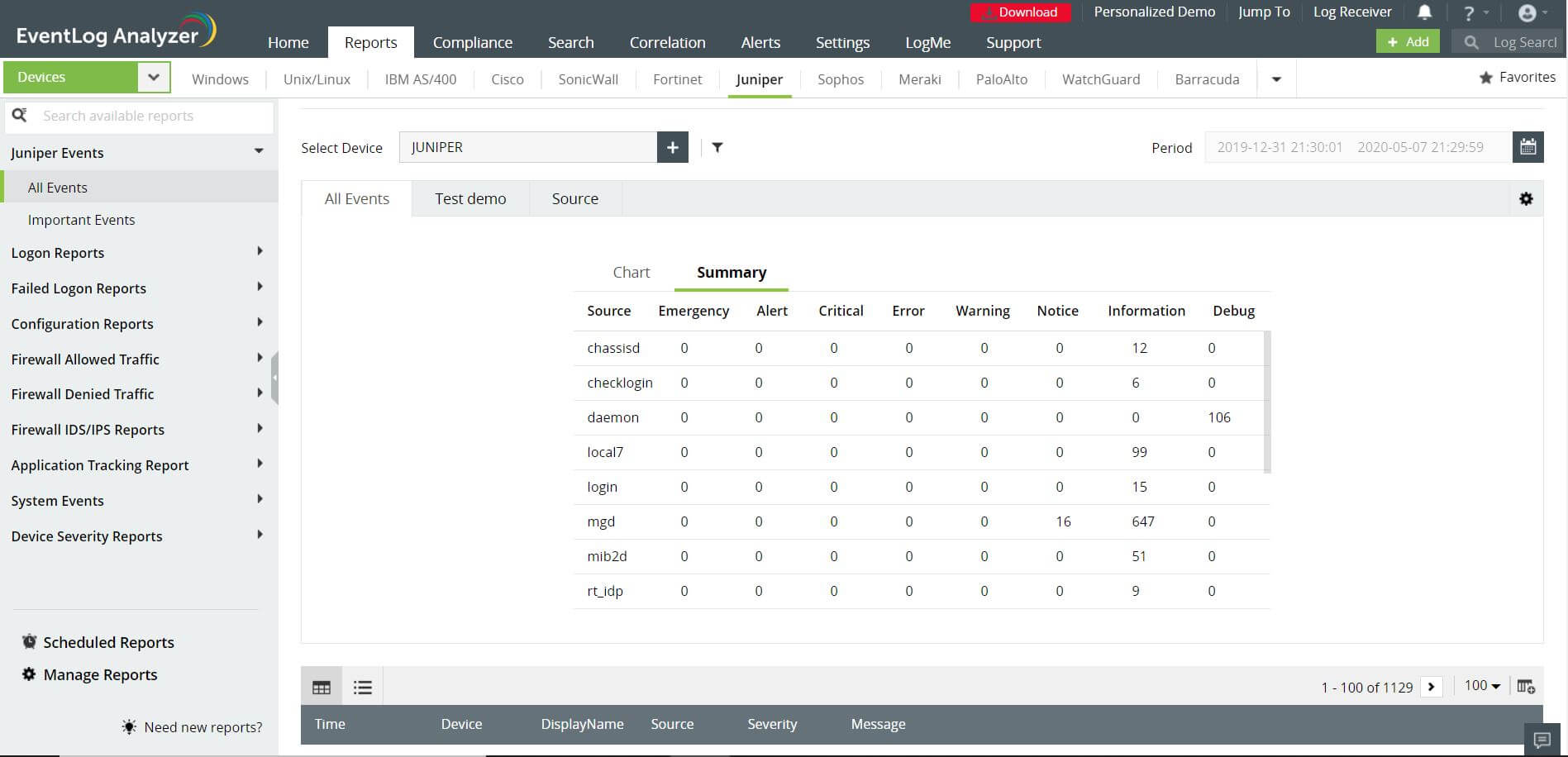Expand Firewall Denied Traffic
1568x757 pixels.
coord(260,393)
